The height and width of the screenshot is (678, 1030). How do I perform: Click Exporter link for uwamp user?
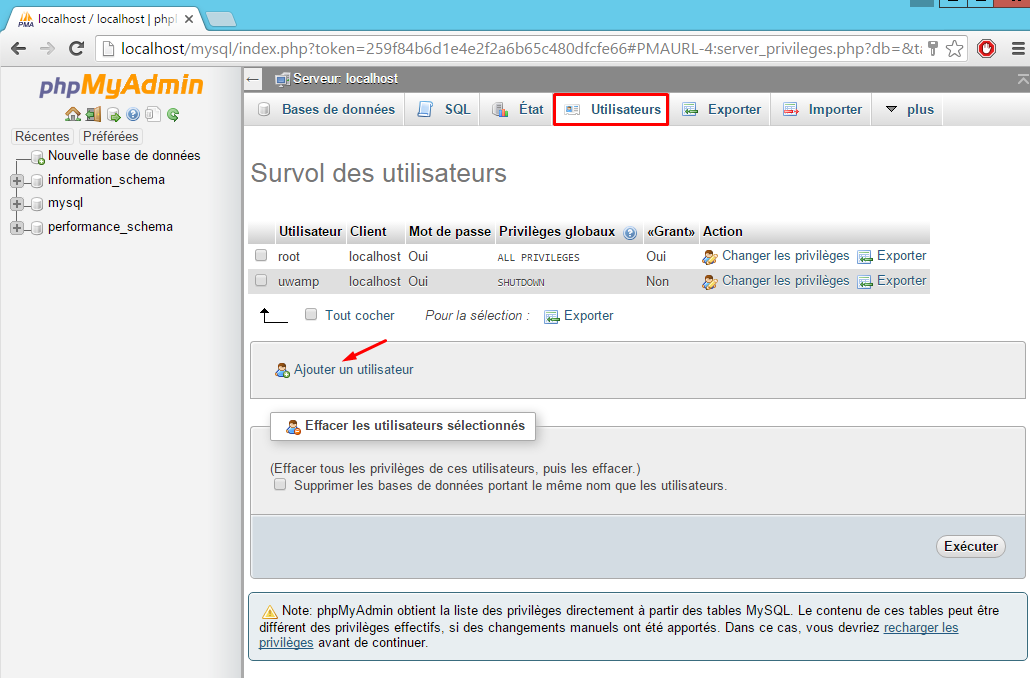[901, 281]
